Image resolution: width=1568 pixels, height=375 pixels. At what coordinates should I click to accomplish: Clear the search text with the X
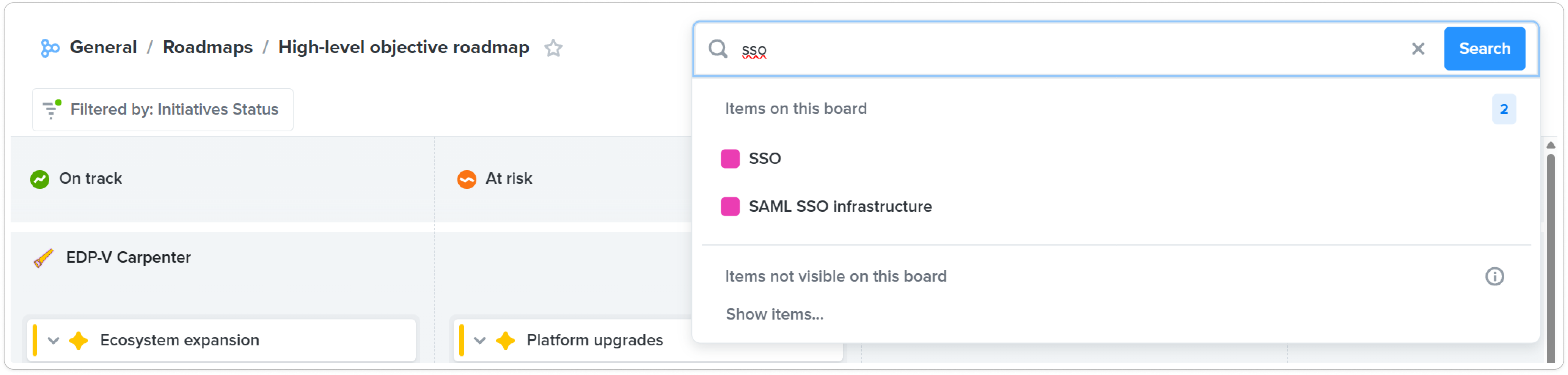[1418, 49]
